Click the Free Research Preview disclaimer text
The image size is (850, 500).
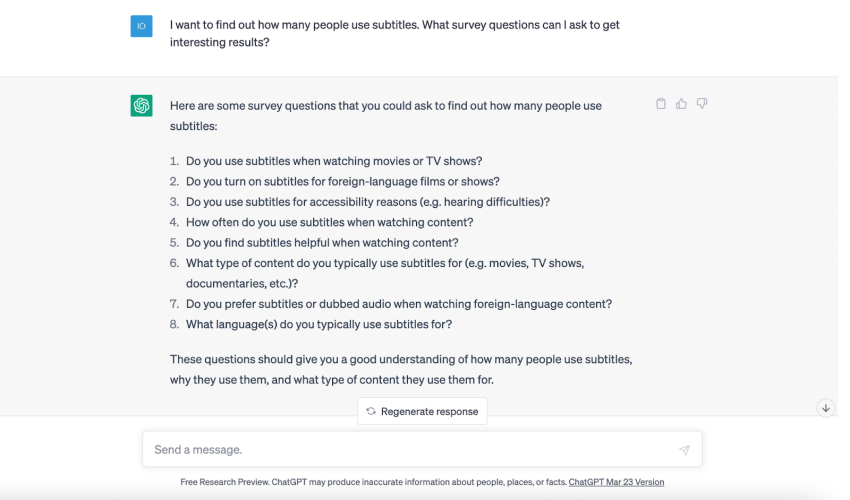[x=374, y=482]
